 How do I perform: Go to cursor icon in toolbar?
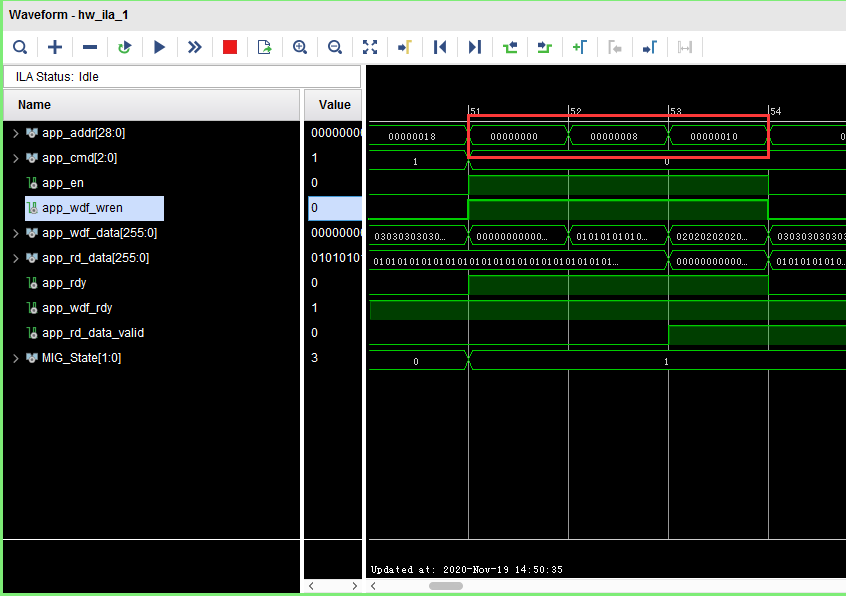405,47
